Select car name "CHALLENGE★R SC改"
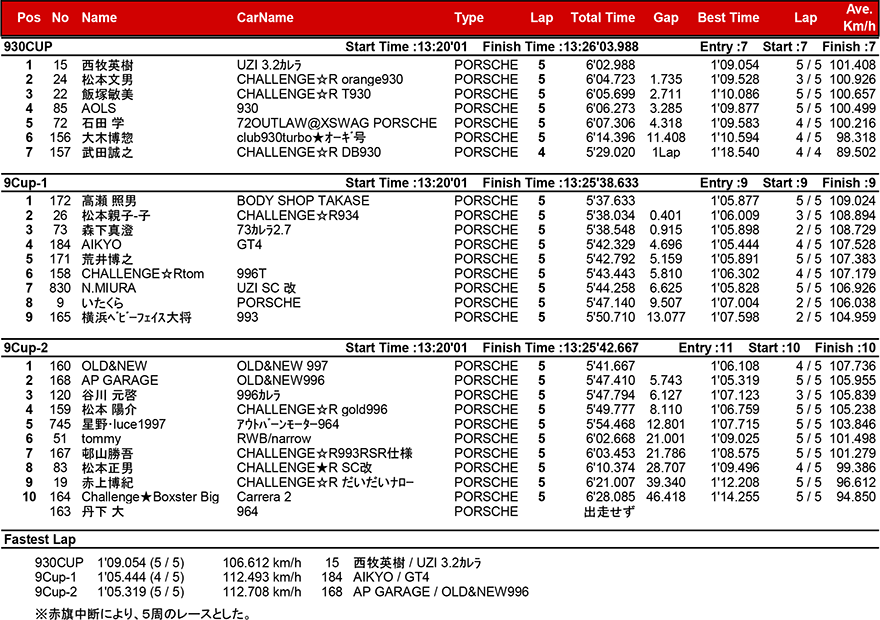 (x=304, y=468)
